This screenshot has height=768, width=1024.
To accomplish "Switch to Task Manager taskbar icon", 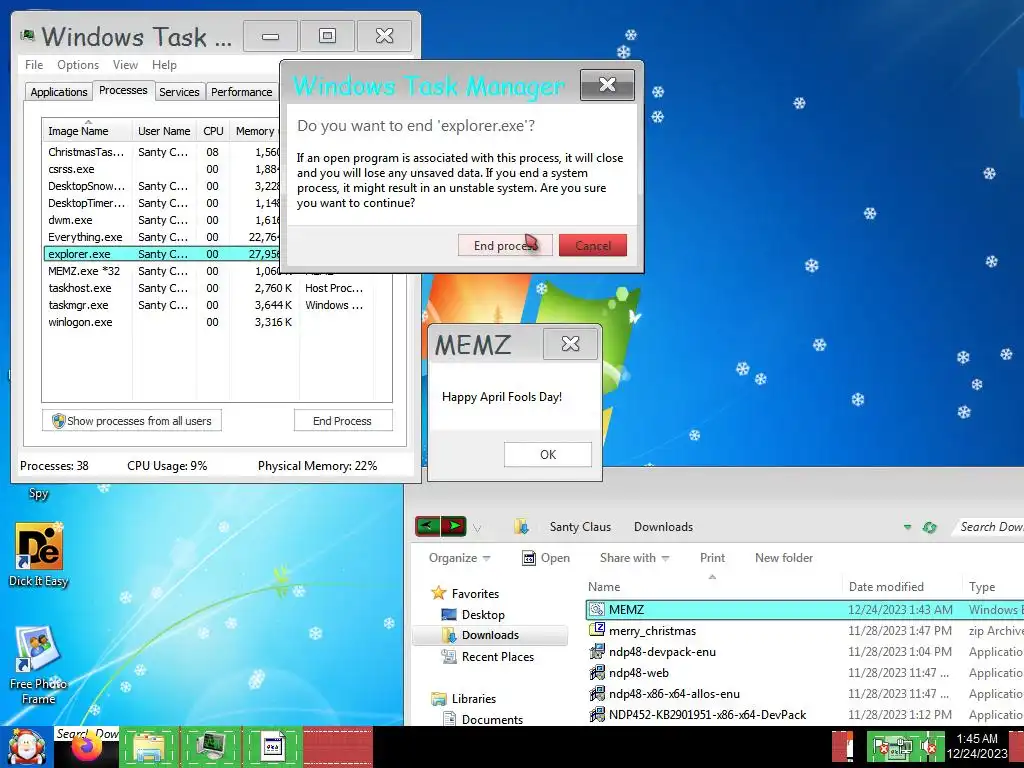I will (x=211, y=747).
